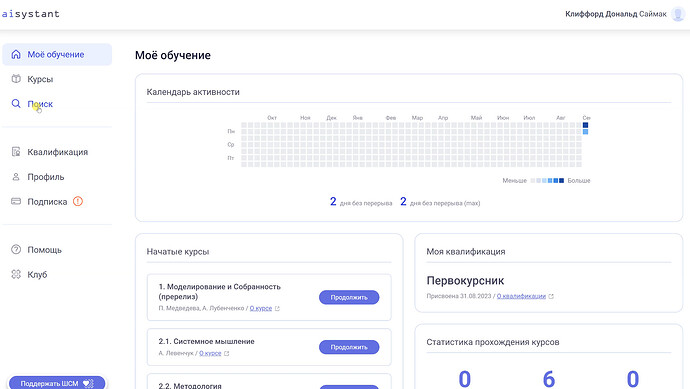
Task: Click Продолжить for Моделирование и Собранность
Action: click(349, 297)
